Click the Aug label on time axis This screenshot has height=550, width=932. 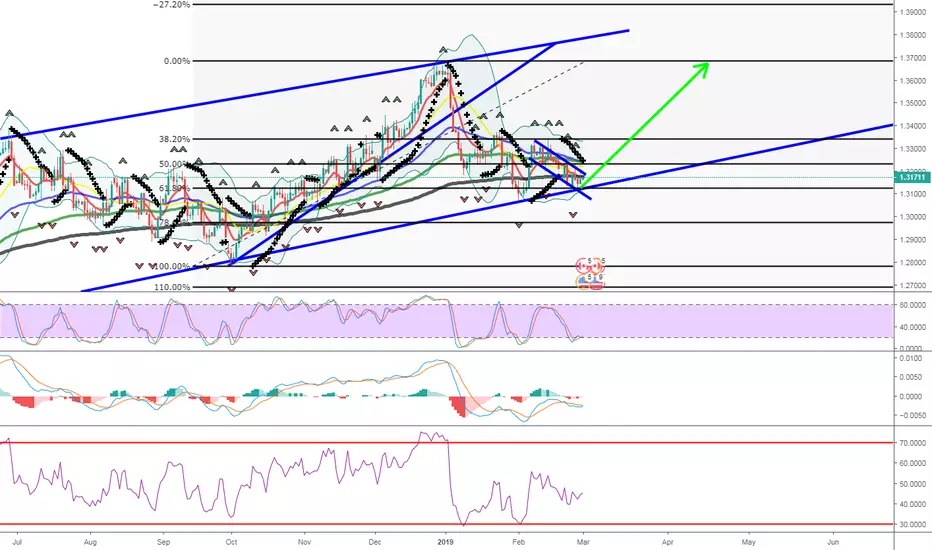[x=90, y=542]
